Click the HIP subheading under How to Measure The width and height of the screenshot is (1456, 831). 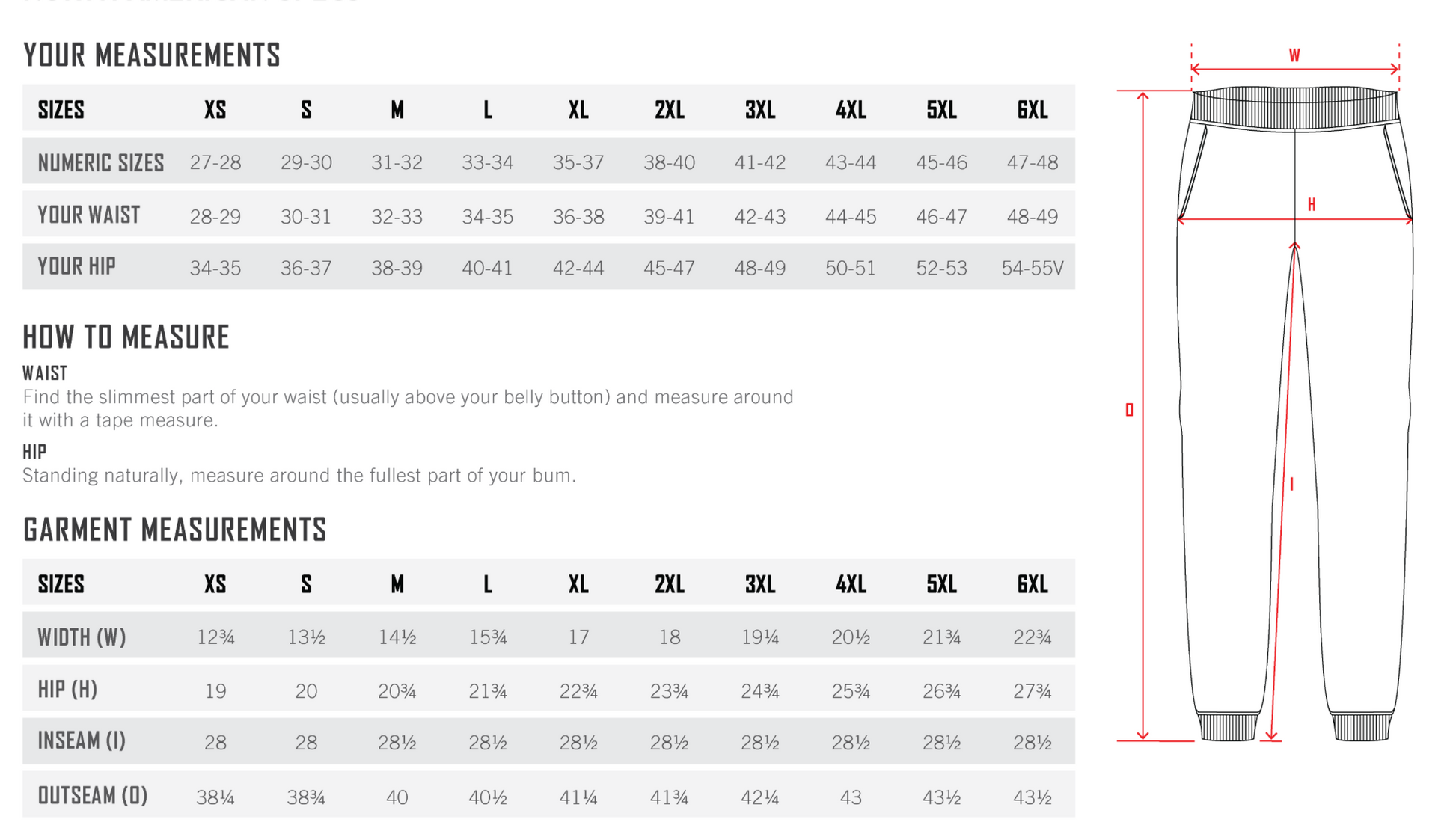34,452
